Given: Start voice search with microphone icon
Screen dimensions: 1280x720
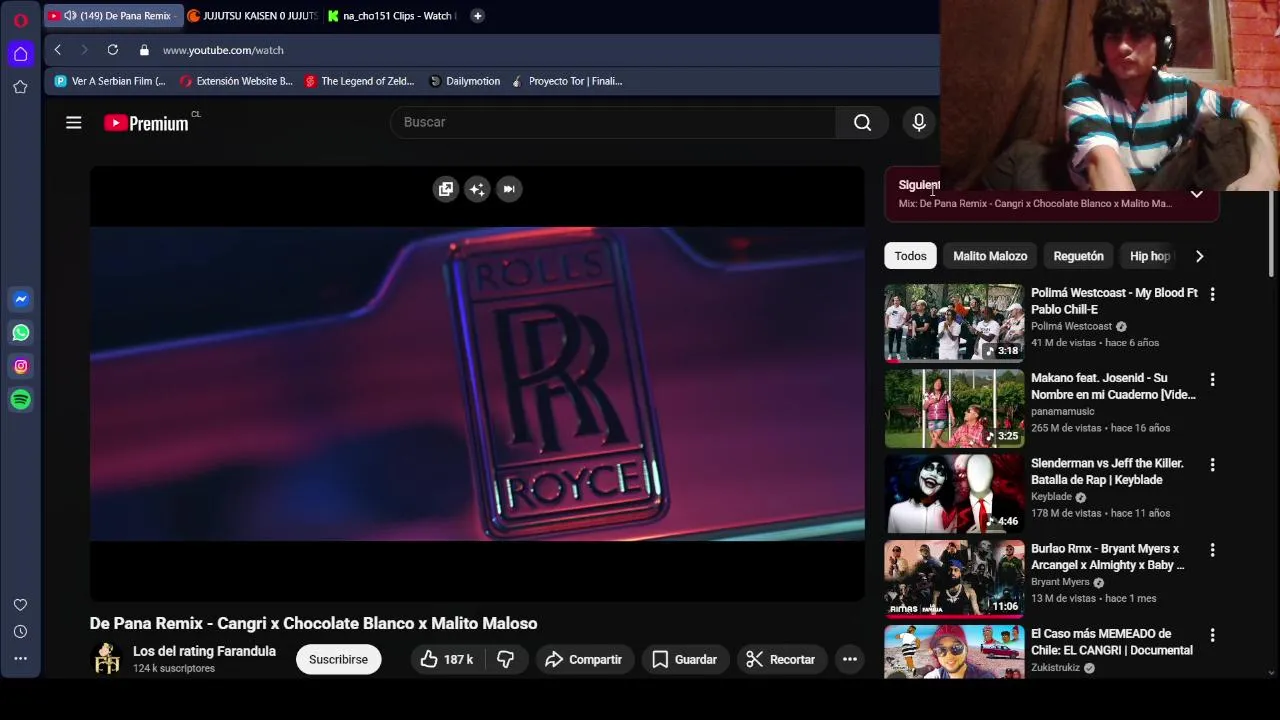Looking at the screenshot, I should click(919, 122).
